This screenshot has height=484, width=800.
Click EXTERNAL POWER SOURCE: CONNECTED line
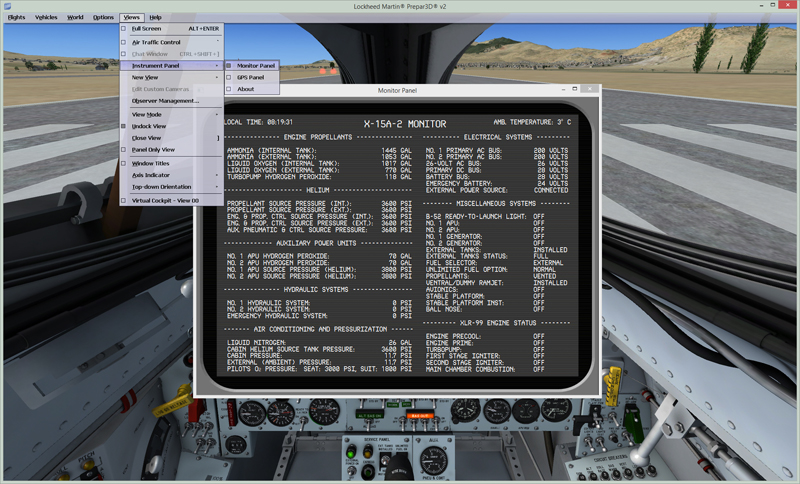click(x=497, y=190)
